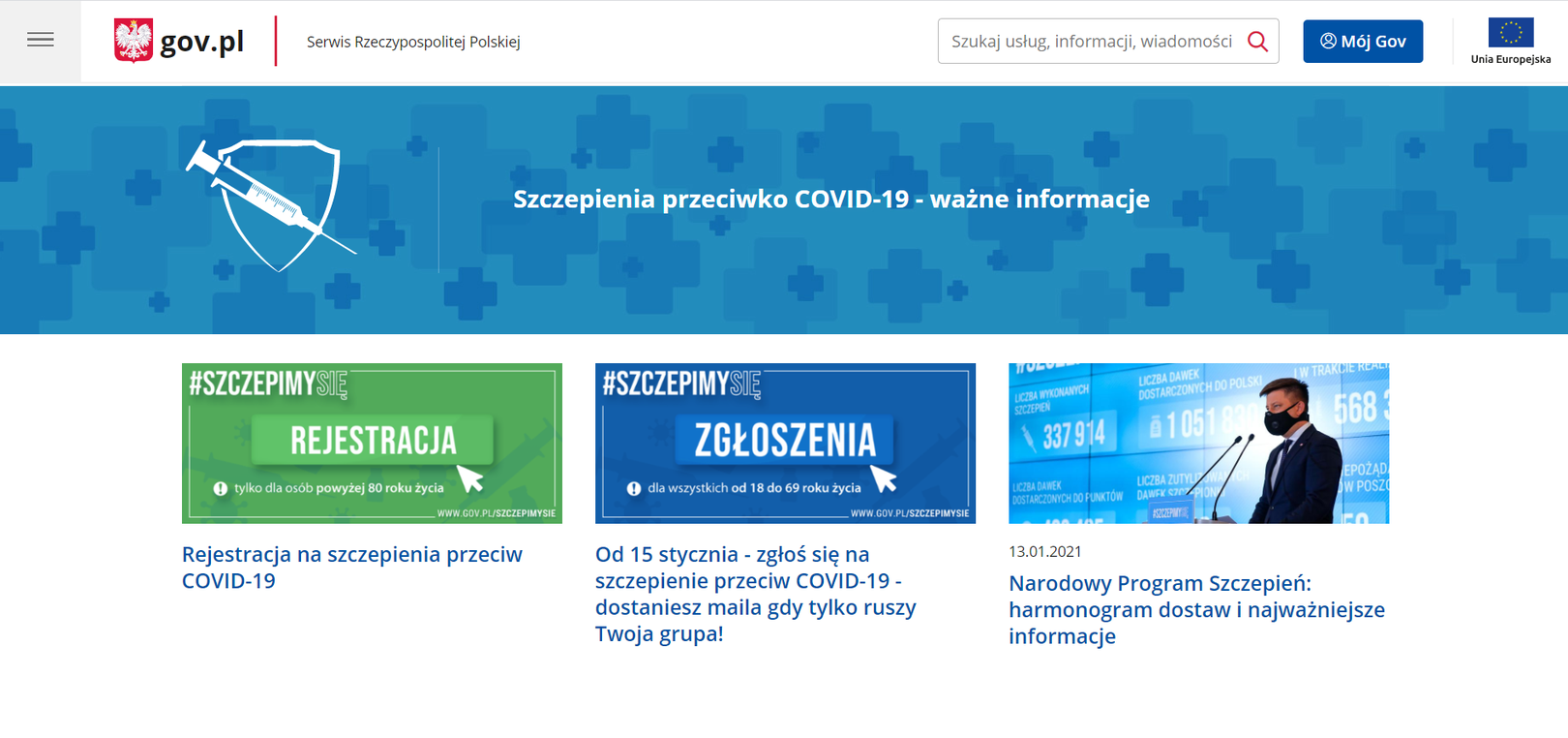Focus the 'Szukaj usług, informacji' search field
Viewport: 1568px width, 738px height.
point(1090,41)
